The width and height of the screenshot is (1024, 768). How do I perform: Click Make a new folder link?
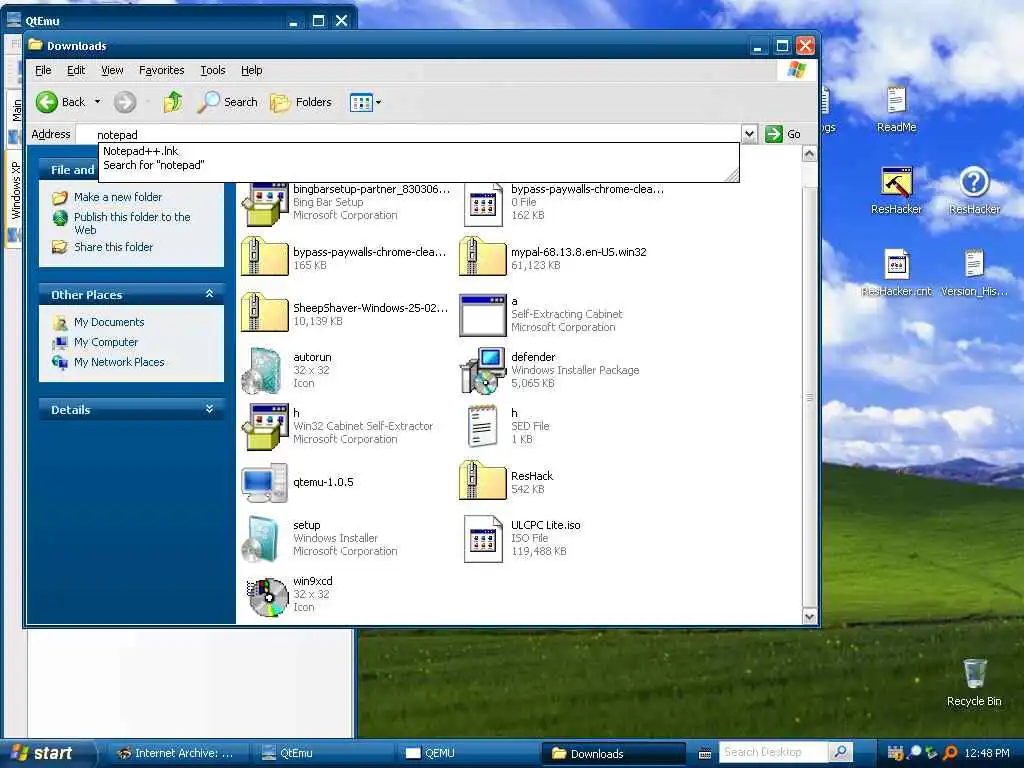(x=118, y=197)
